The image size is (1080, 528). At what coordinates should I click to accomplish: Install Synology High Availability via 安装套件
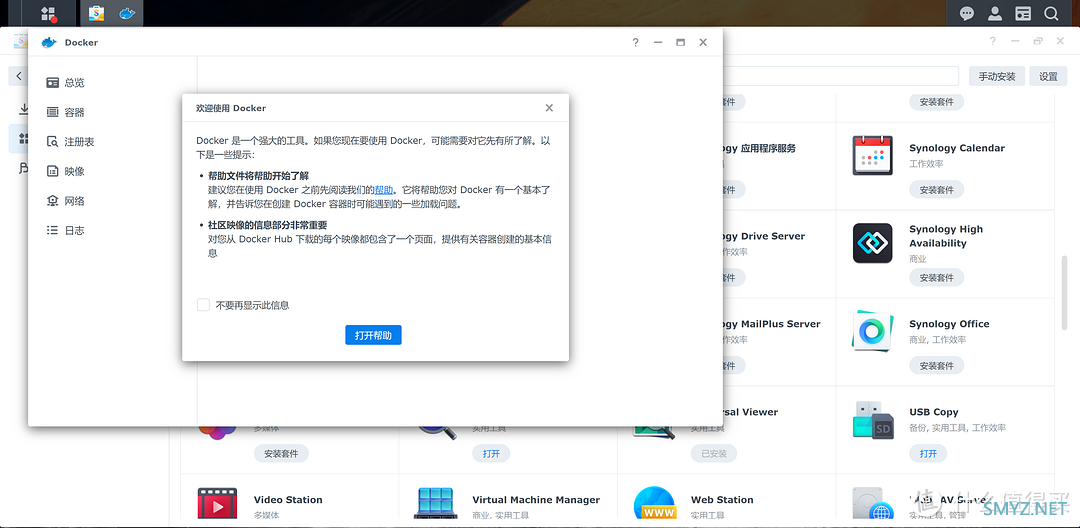(x=936, y=277)
